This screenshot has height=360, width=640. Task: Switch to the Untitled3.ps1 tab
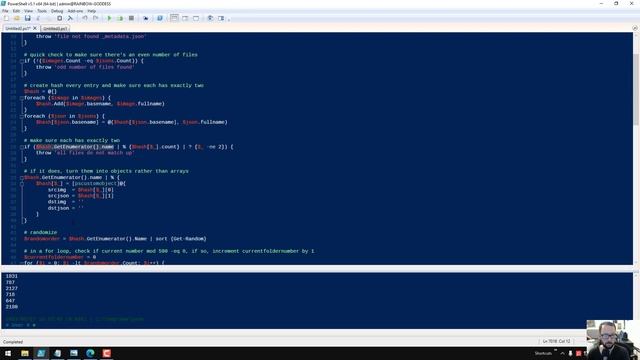tap(55, 29)
